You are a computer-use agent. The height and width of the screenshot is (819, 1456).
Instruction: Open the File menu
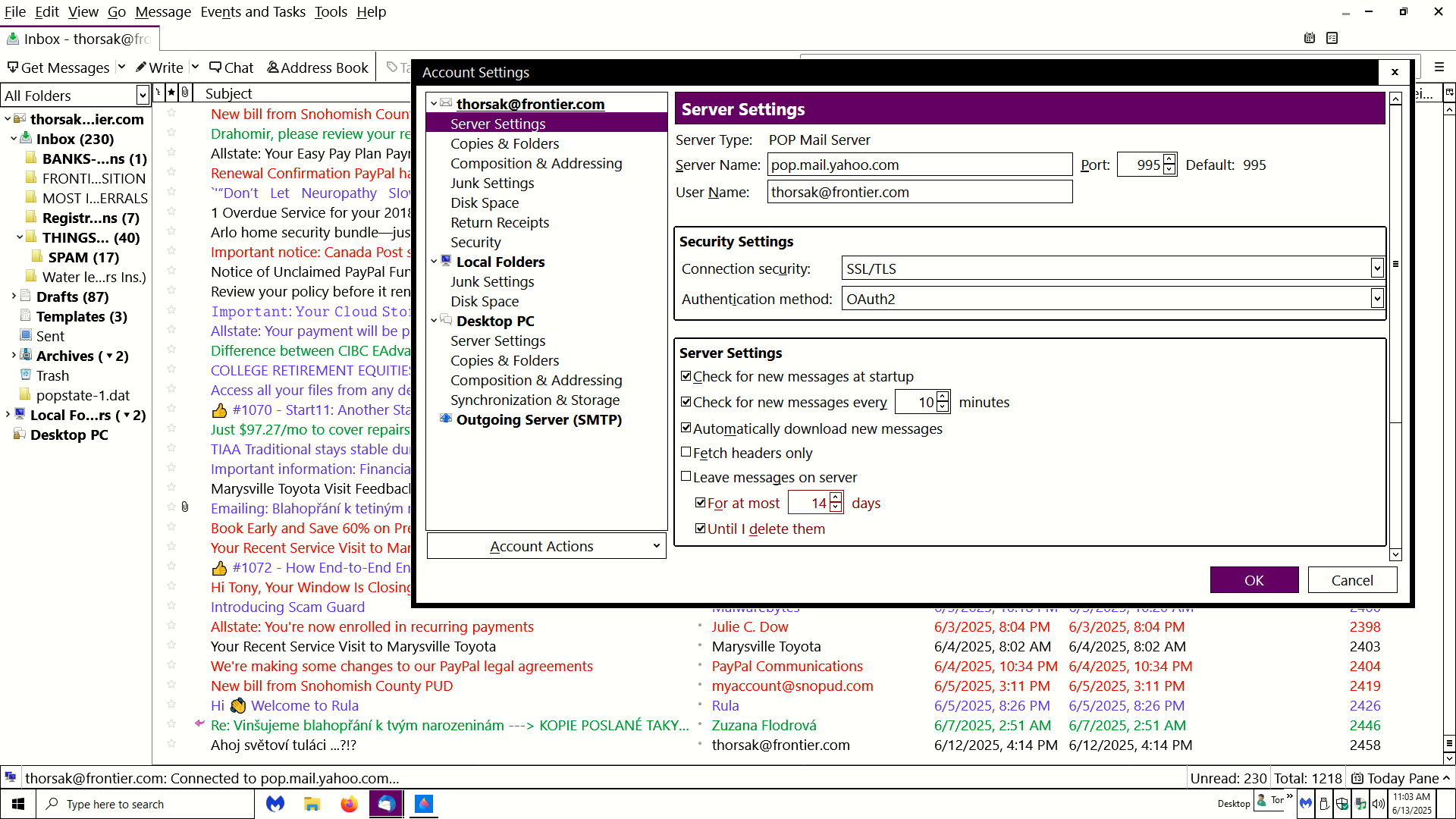pyautogui.click(x=15, y=11)
